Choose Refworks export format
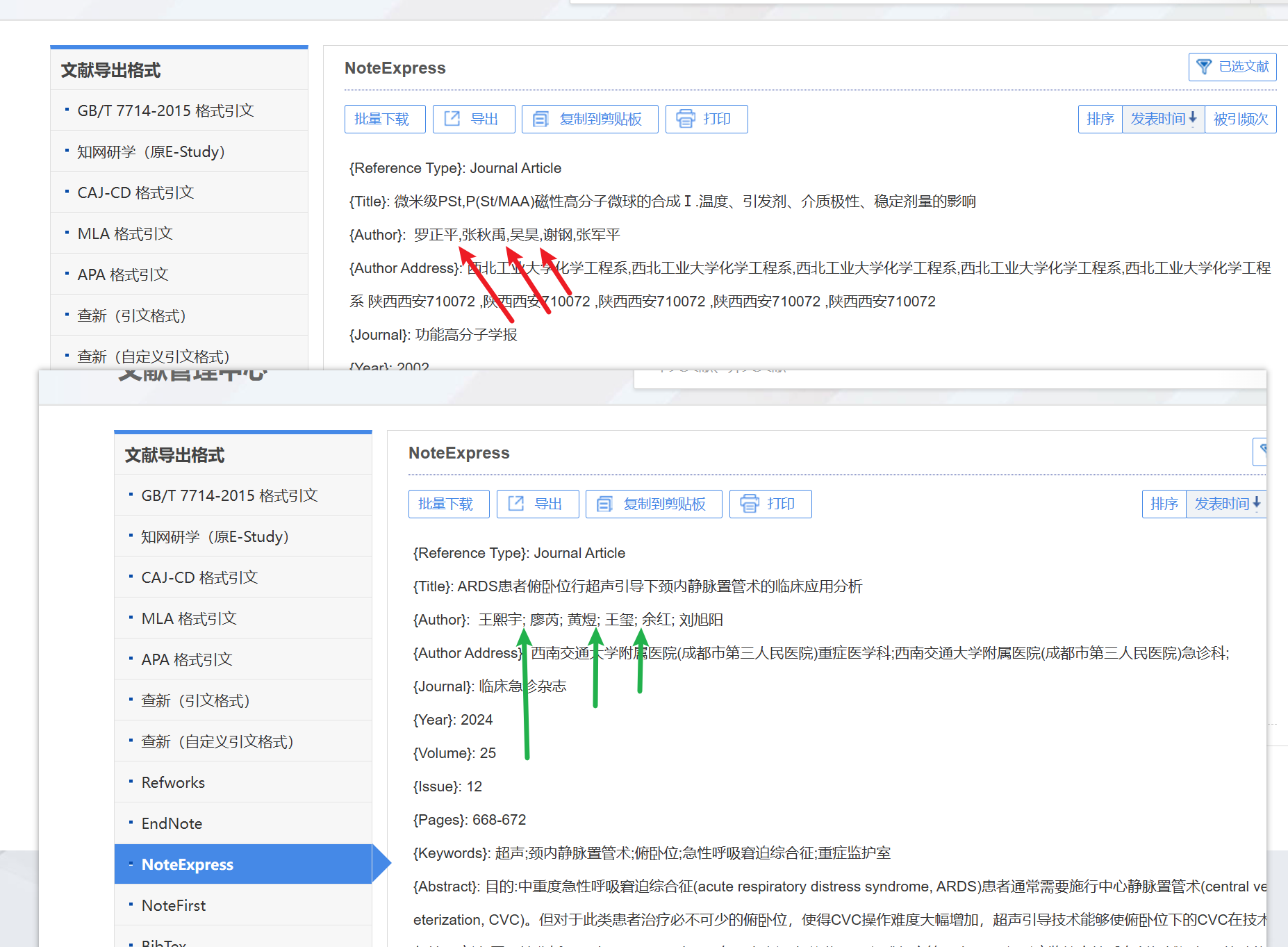 [243, 782]
